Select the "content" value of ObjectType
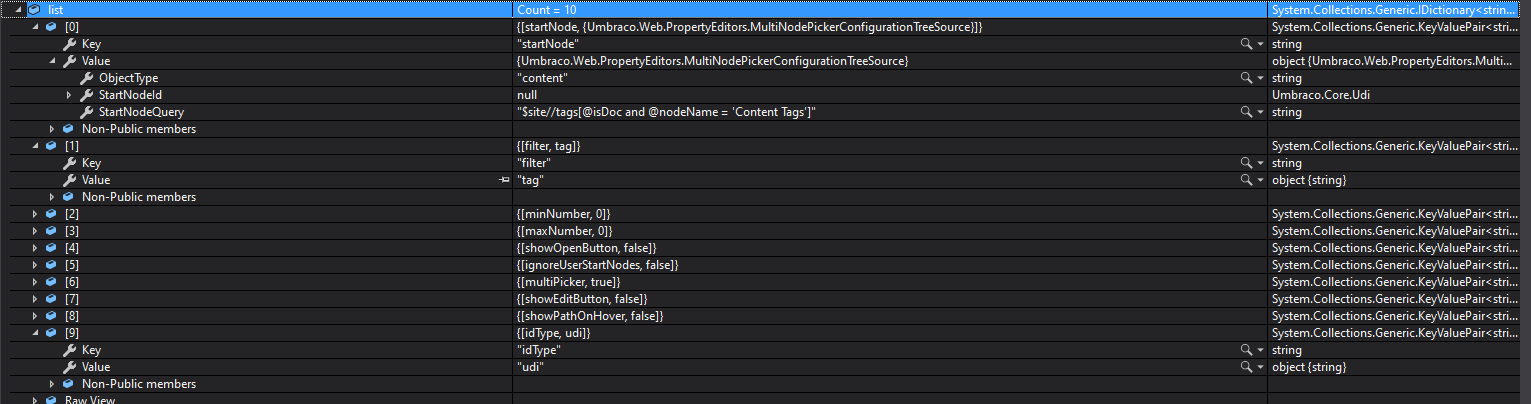Image resolution: width=1531 pixels, height=404 pixels. tap(542, 78)
